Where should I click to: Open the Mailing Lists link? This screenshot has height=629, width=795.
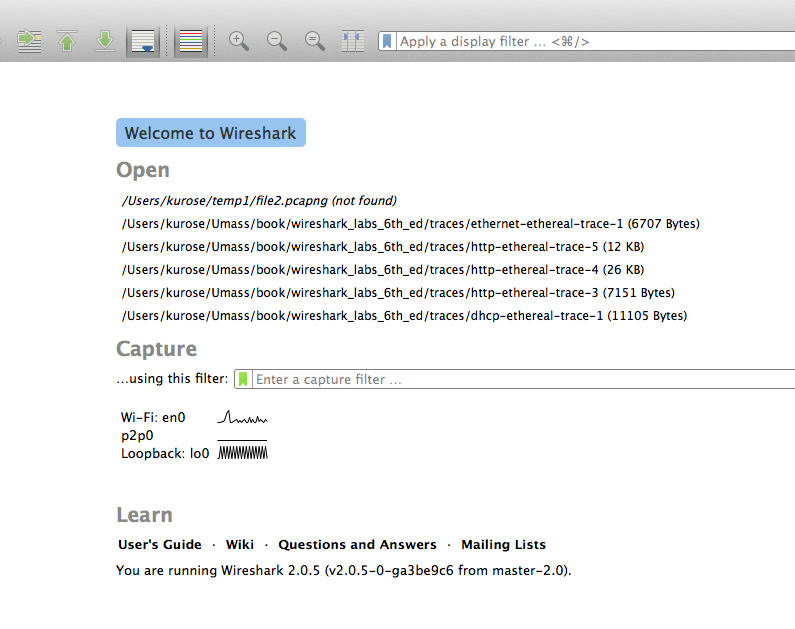click(x=503, y=544)
